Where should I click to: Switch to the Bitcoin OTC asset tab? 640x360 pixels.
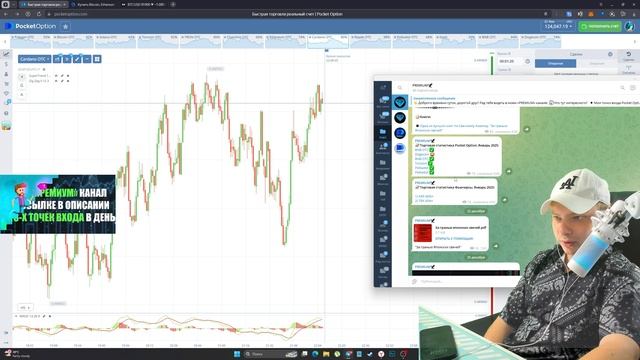tap(73, 41)
